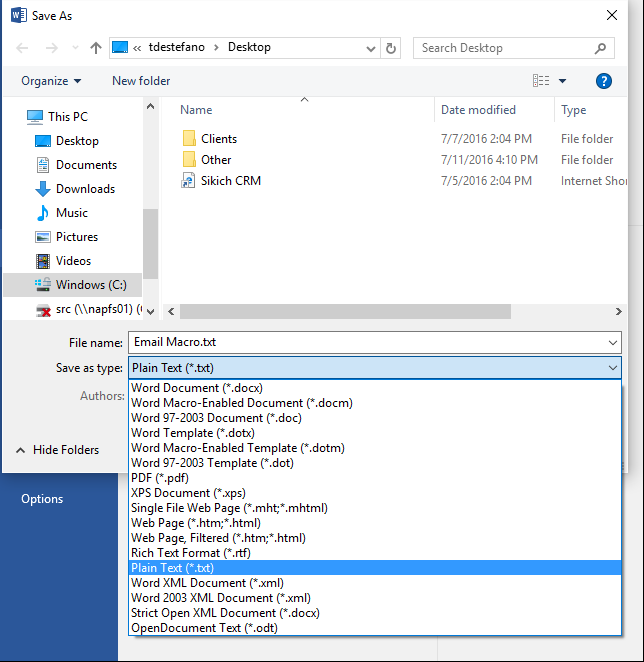The height and width of the screenshot is (662, 644).
Task: Select Windows (C:) drive in sidebar
Action: [x=90, y=285]
